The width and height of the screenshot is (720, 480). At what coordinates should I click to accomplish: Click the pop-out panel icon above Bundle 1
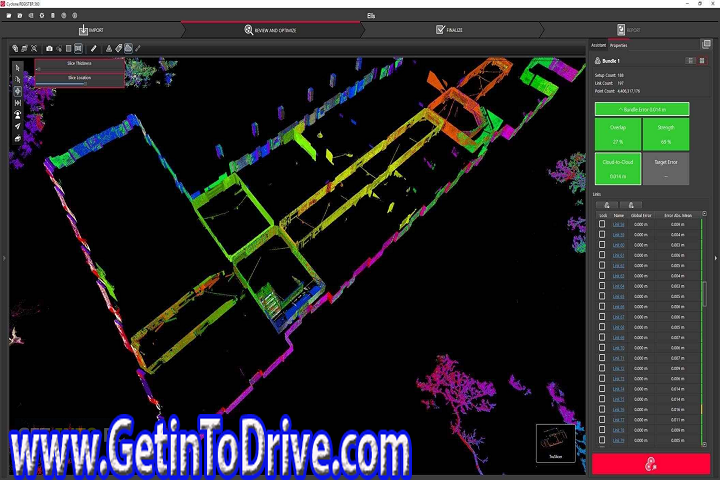click(x=706, y=44)
